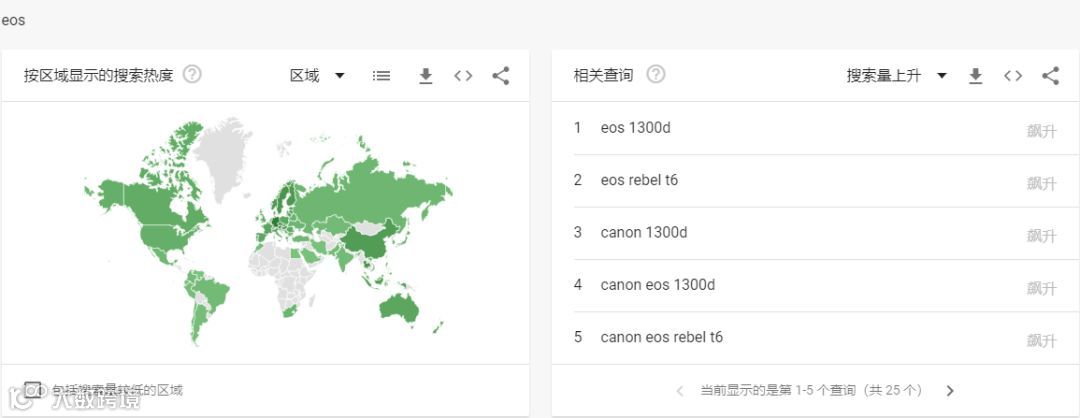1080x418 pixels.
Task: Get embed code for the region map
Action: pos(463,76)
